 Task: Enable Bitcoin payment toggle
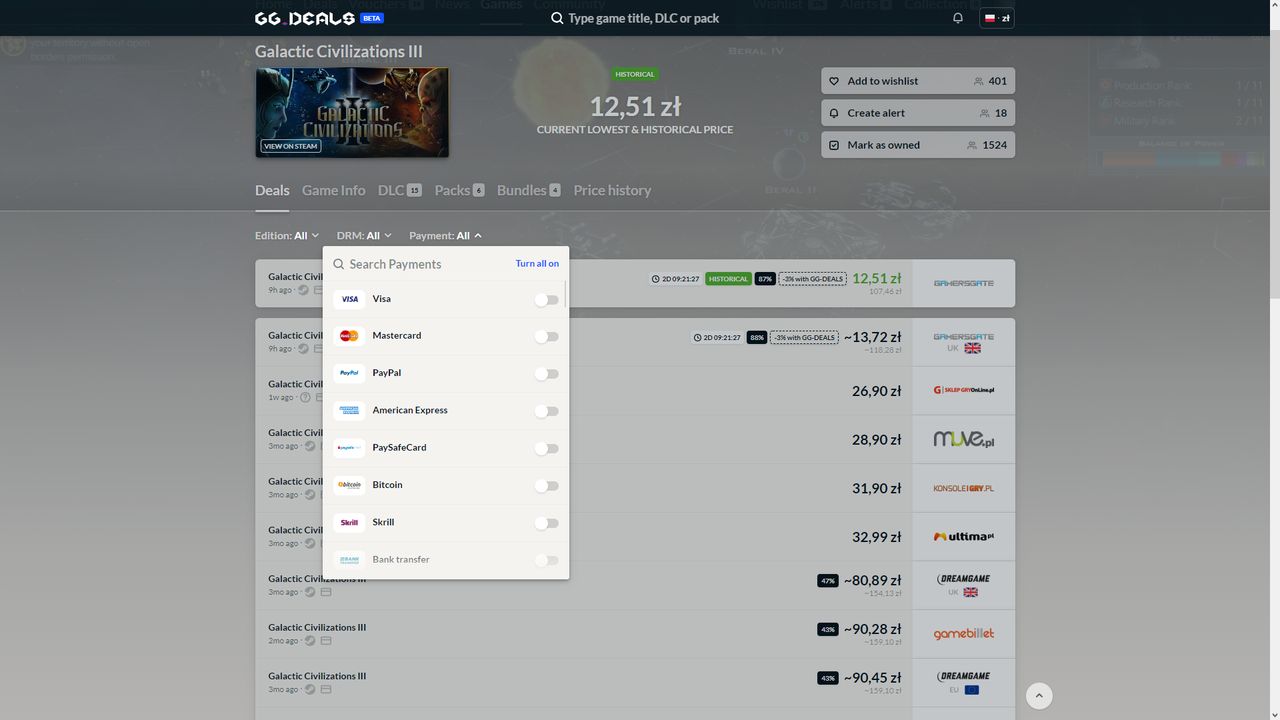[546, 485]
